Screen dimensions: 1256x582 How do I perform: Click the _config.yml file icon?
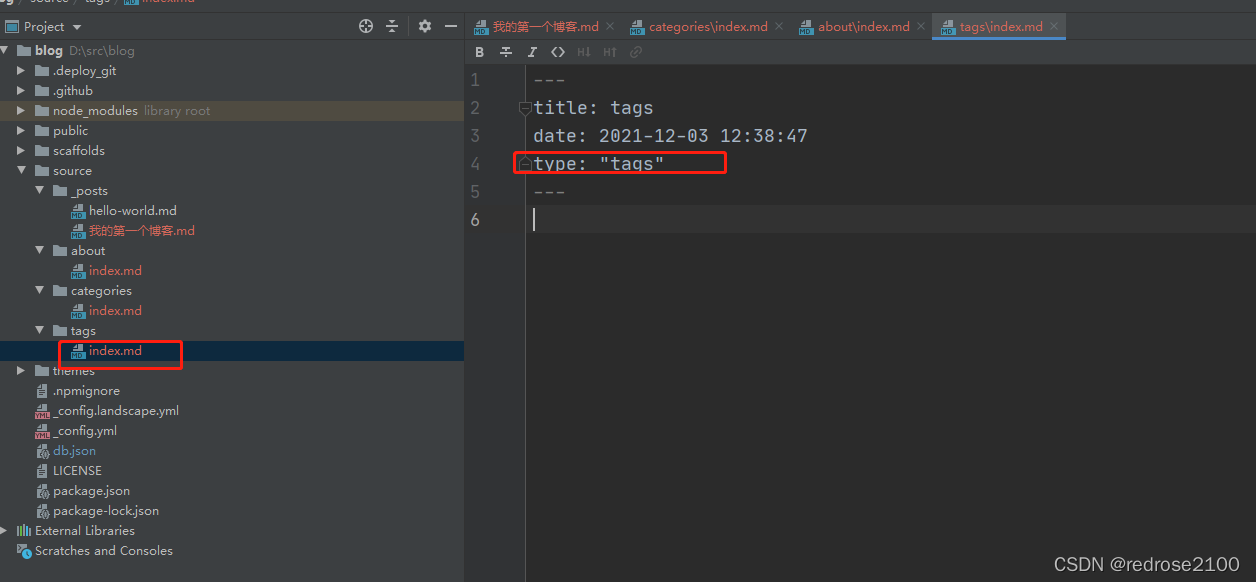tap(42, 431)
